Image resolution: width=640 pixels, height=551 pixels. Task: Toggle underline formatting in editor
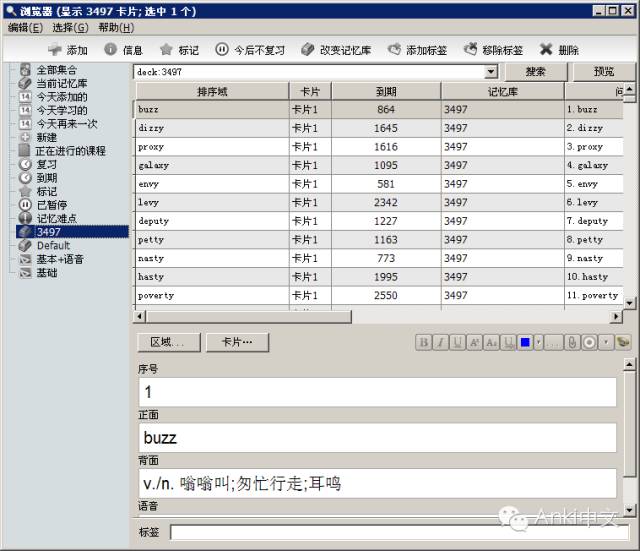coord(458,342)
